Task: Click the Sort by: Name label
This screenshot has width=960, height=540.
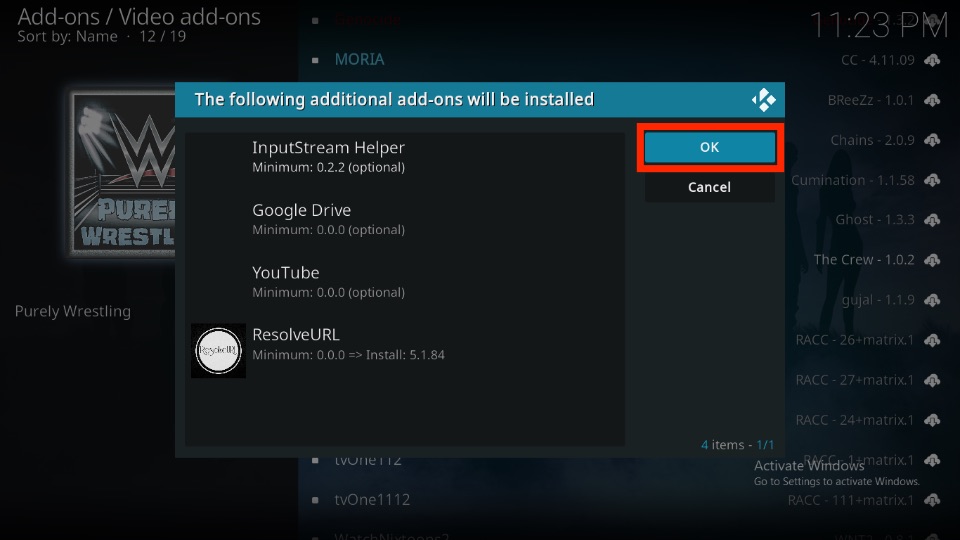Action: coord(67,37)
